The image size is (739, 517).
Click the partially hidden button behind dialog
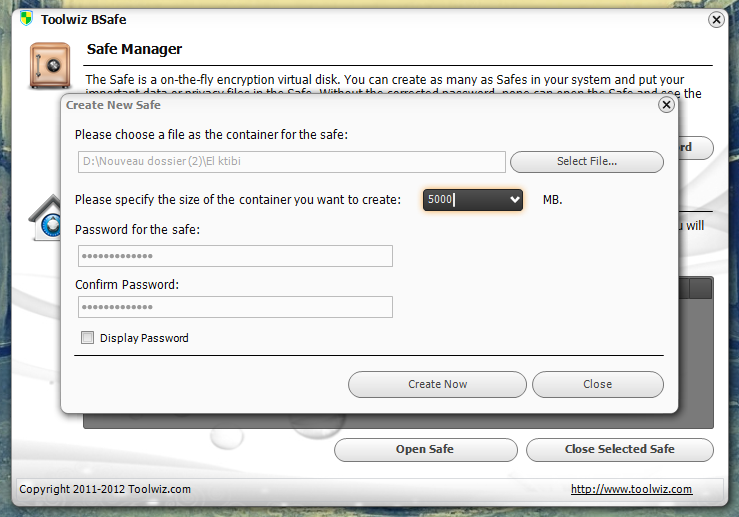click(x=695, y=148)
